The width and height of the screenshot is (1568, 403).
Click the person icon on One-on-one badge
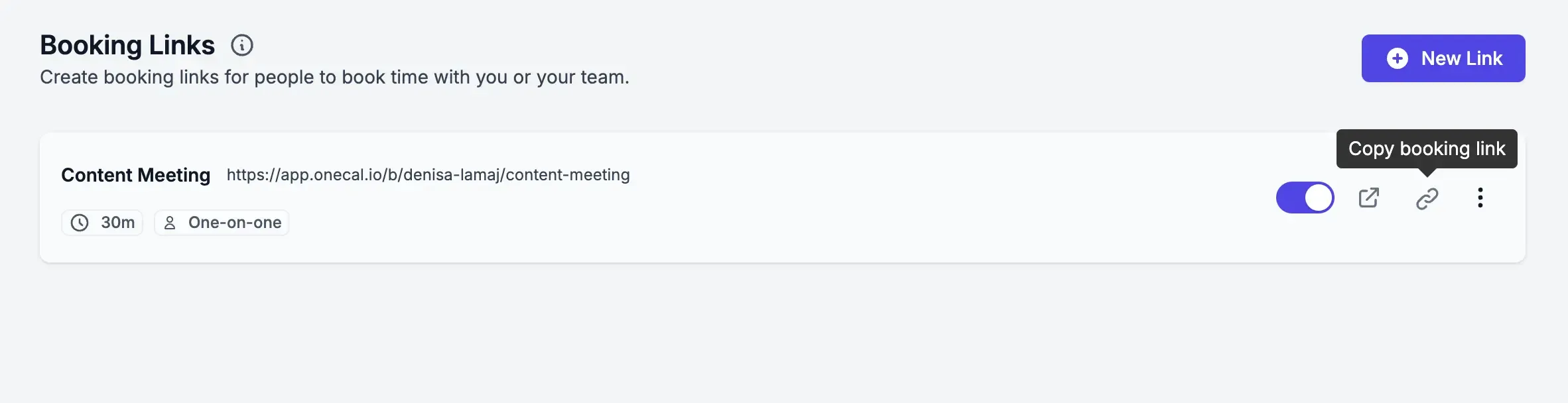[170, 223]
